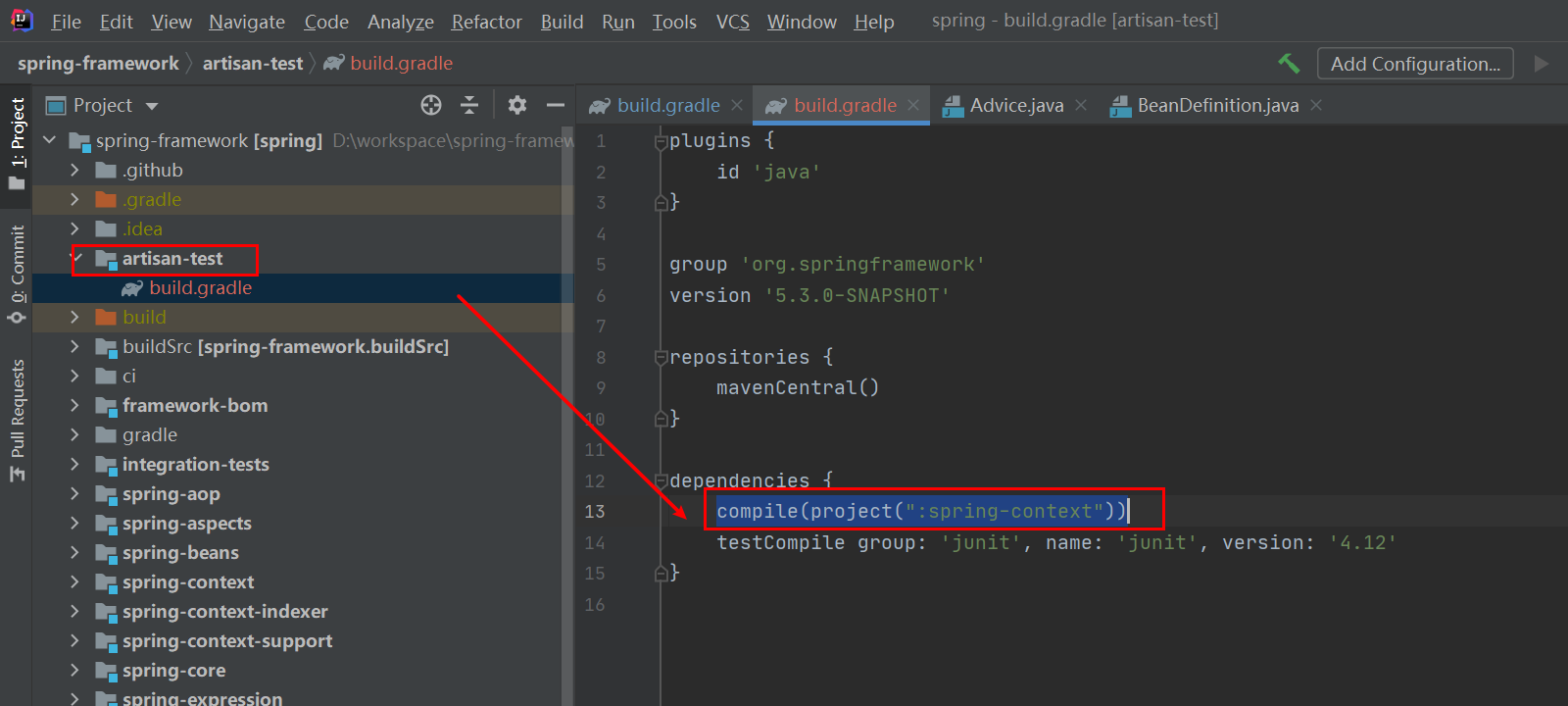This screenshot has height=706, width=1568.
Task: Collapse the spring-framework root node
Action: point(50,140)
